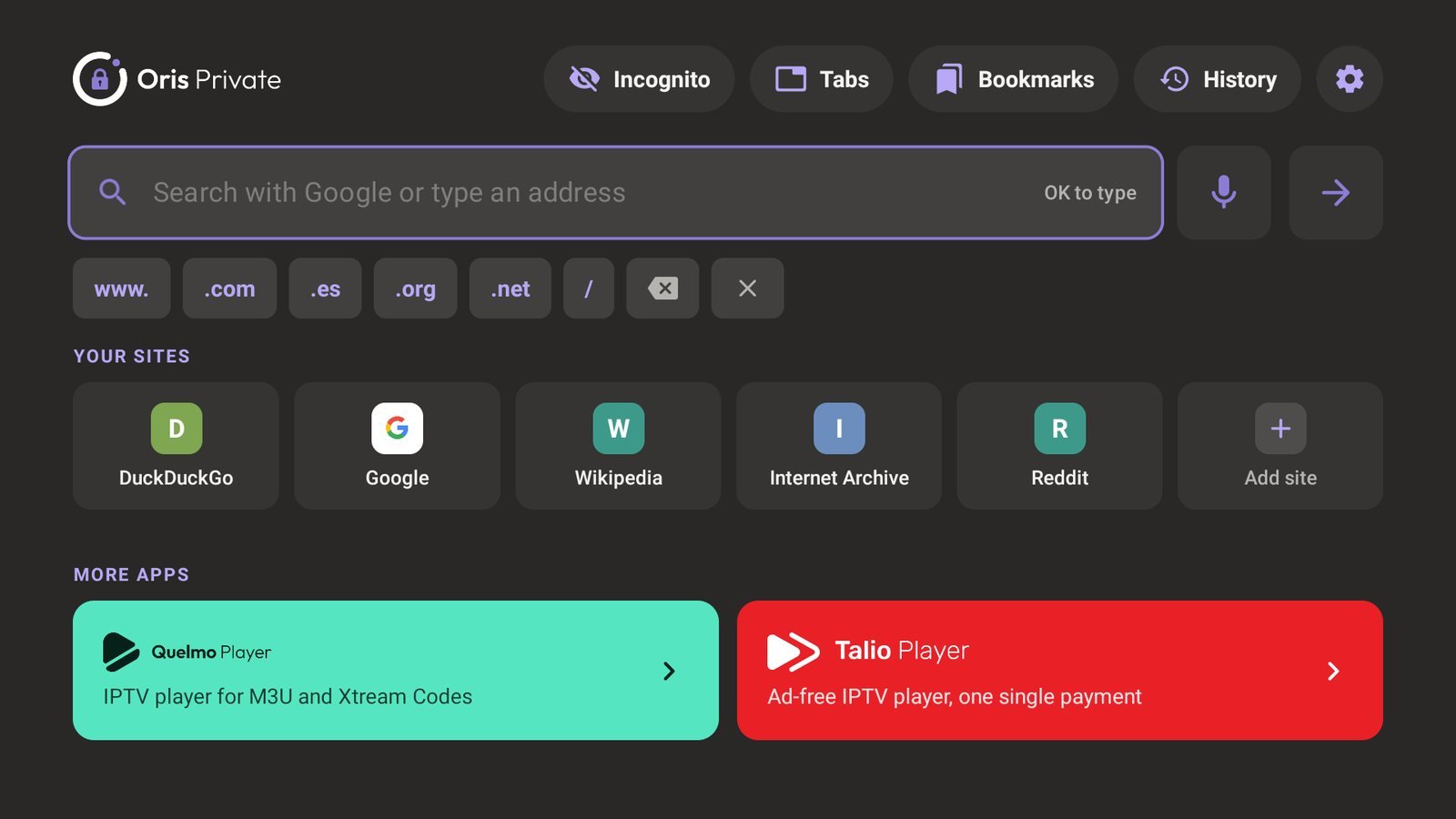Open the settings gear icon
The height and width of the screenshot is (819, 1456).
(1350, 79)
